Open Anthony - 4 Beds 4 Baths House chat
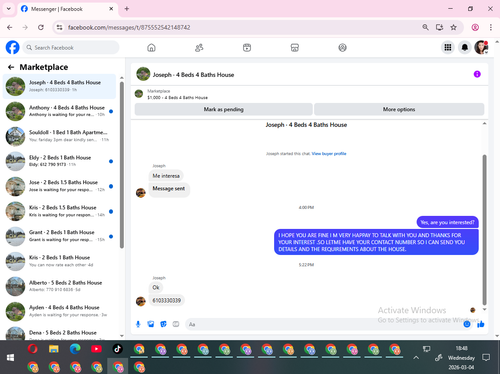The height and width of the screenshot is (374, 500). click(x=59, y=111)
